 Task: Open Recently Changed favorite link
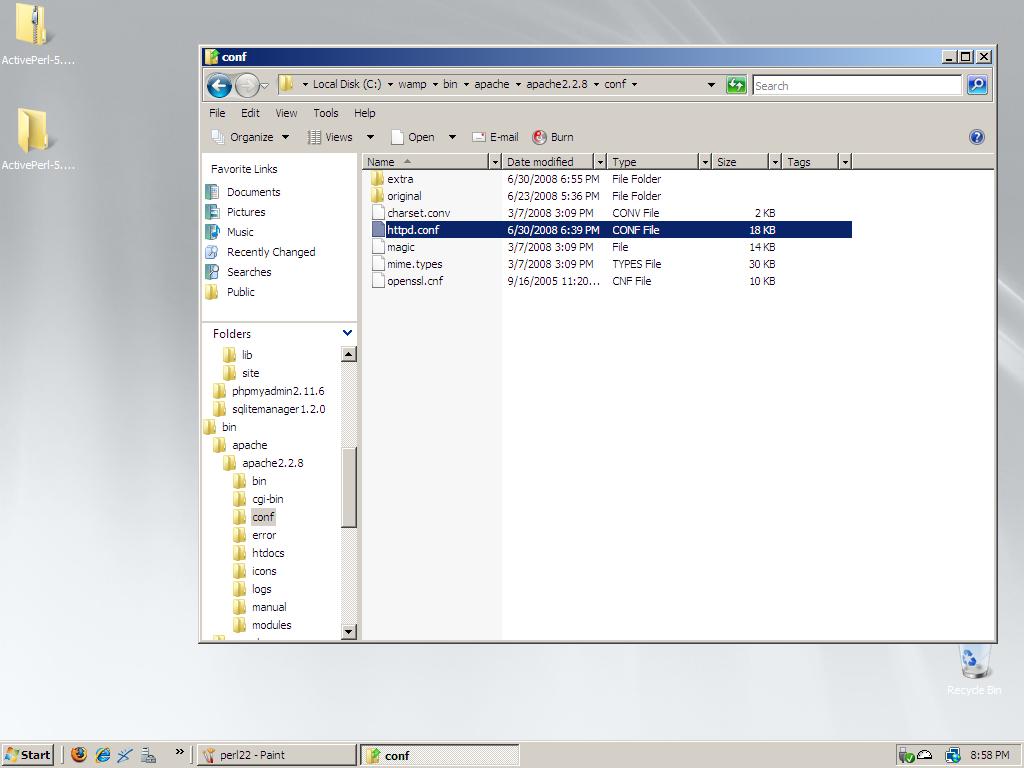point(270,252)
